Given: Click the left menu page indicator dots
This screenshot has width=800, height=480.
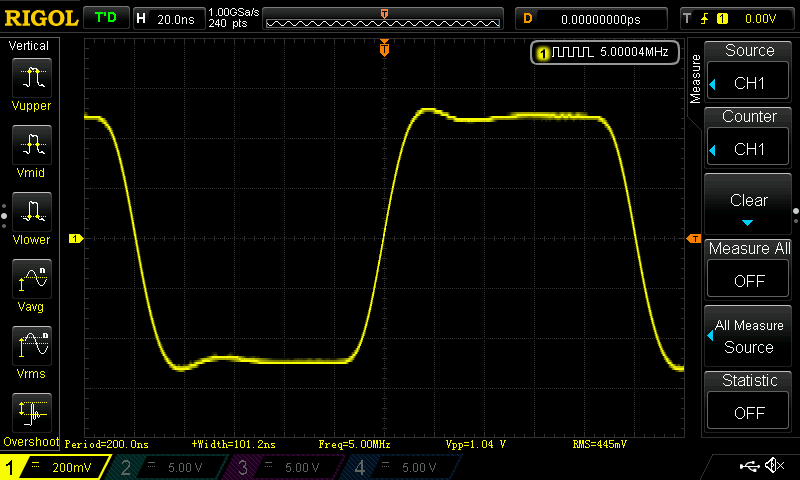Looking at the screenshot, I should coord(4,216).
